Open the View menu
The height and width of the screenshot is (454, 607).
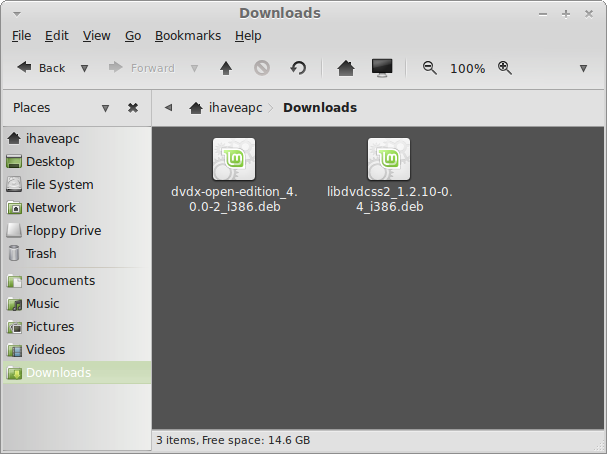(x=96, y=36)
